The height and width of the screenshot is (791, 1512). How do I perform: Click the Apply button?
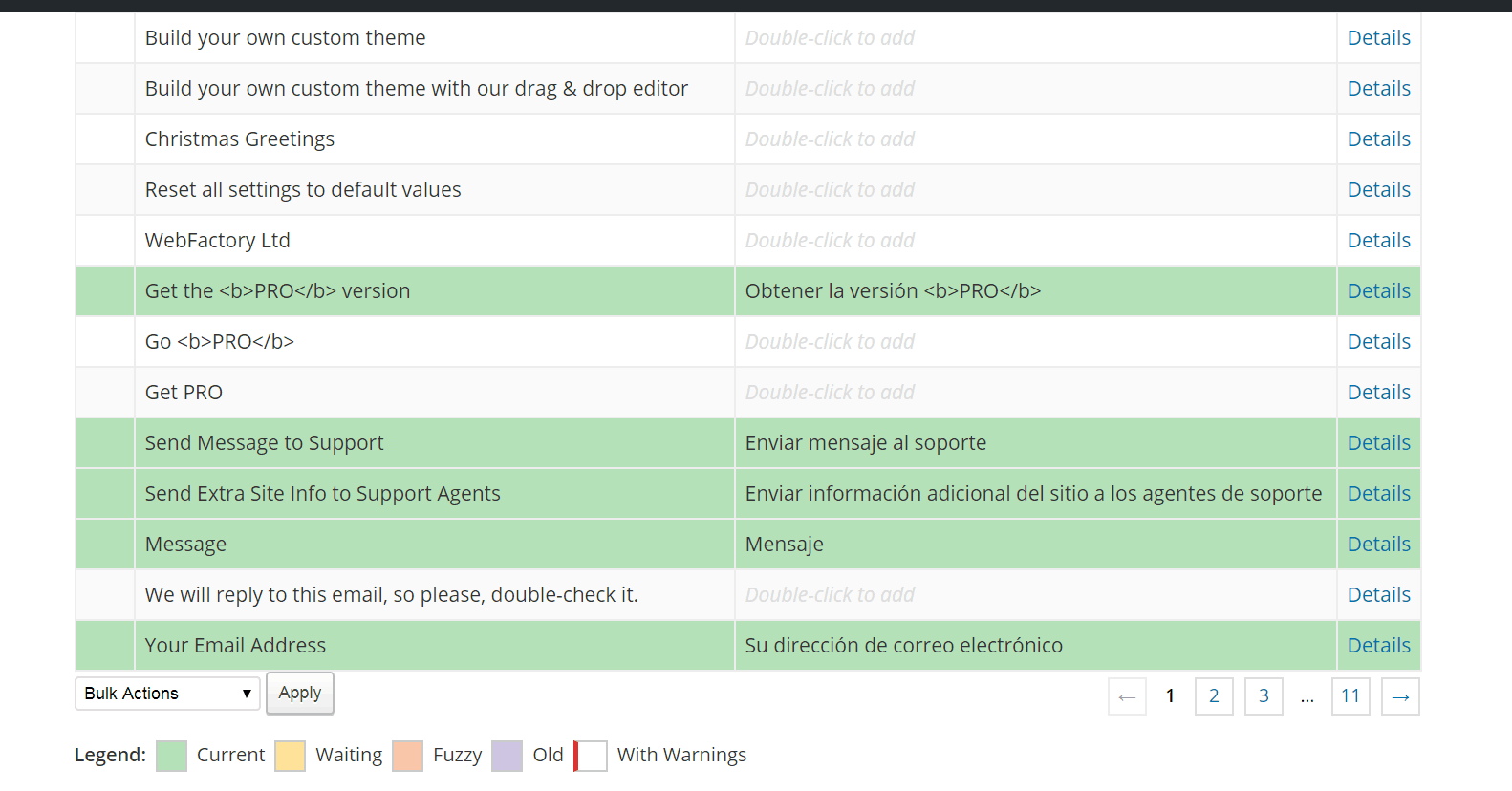(299, 693)
